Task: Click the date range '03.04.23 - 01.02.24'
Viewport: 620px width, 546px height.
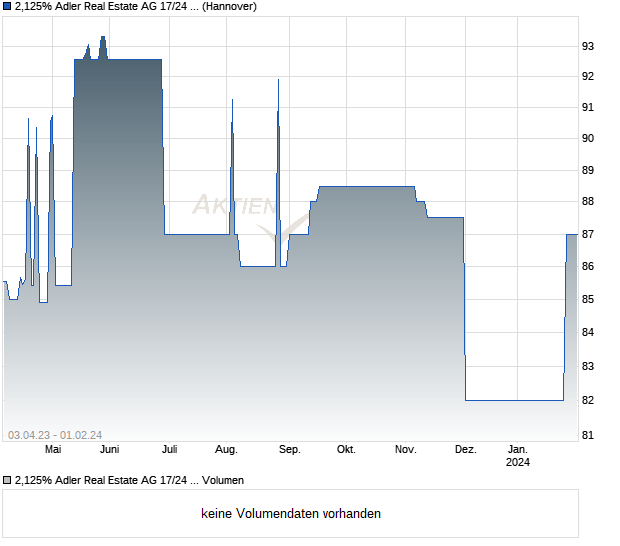Action: (x=55, y=435)
